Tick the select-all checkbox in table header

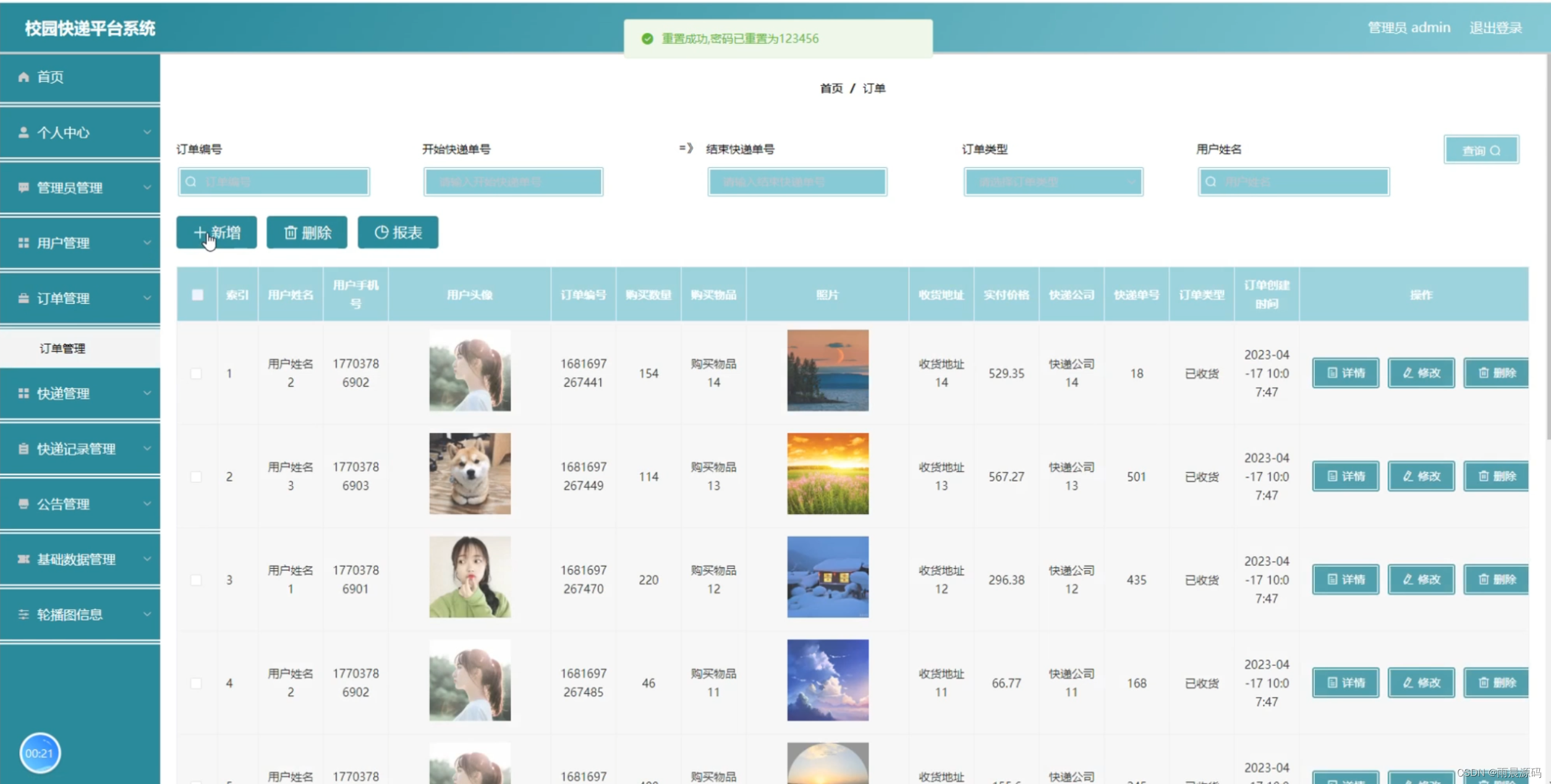click(x=197, y=295)
